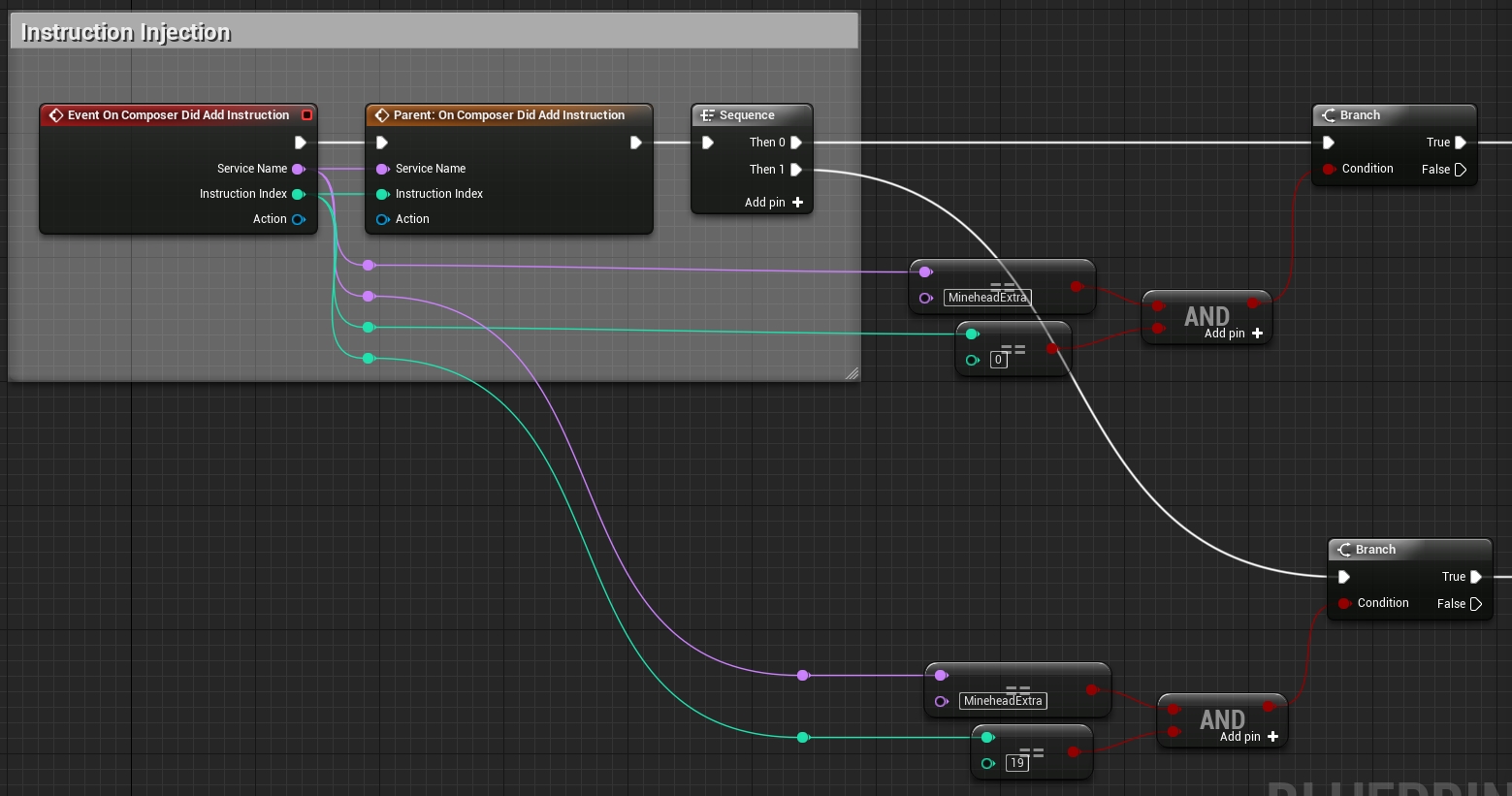Image resolution: width=1512 pixels, height=796 pixels.
Task: Click the Branch icon on the top Branch node
Action: [x=1329, y=114]
